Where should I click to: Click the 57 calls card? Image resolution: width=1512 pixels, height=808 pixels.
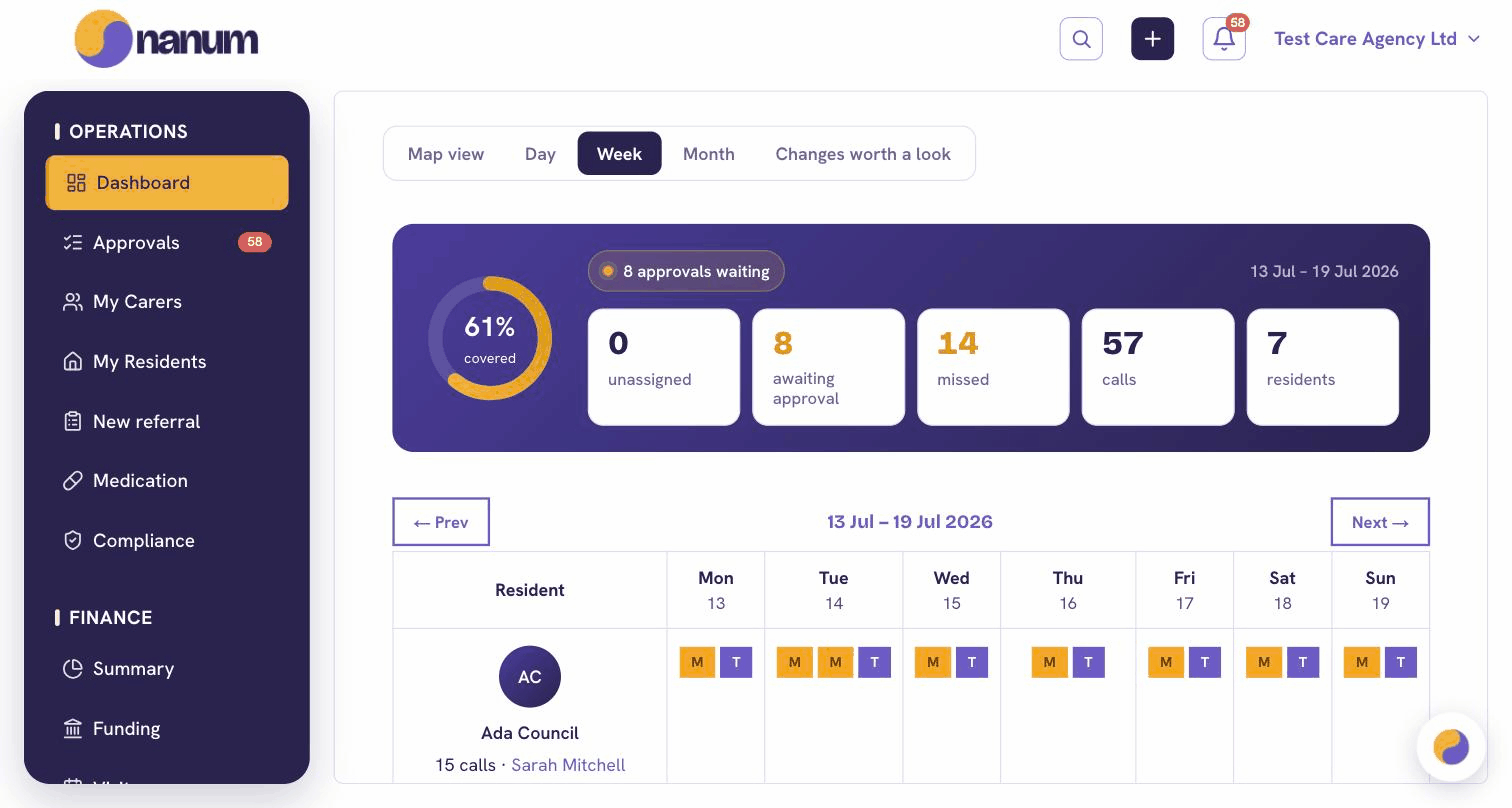[1158, 367]
